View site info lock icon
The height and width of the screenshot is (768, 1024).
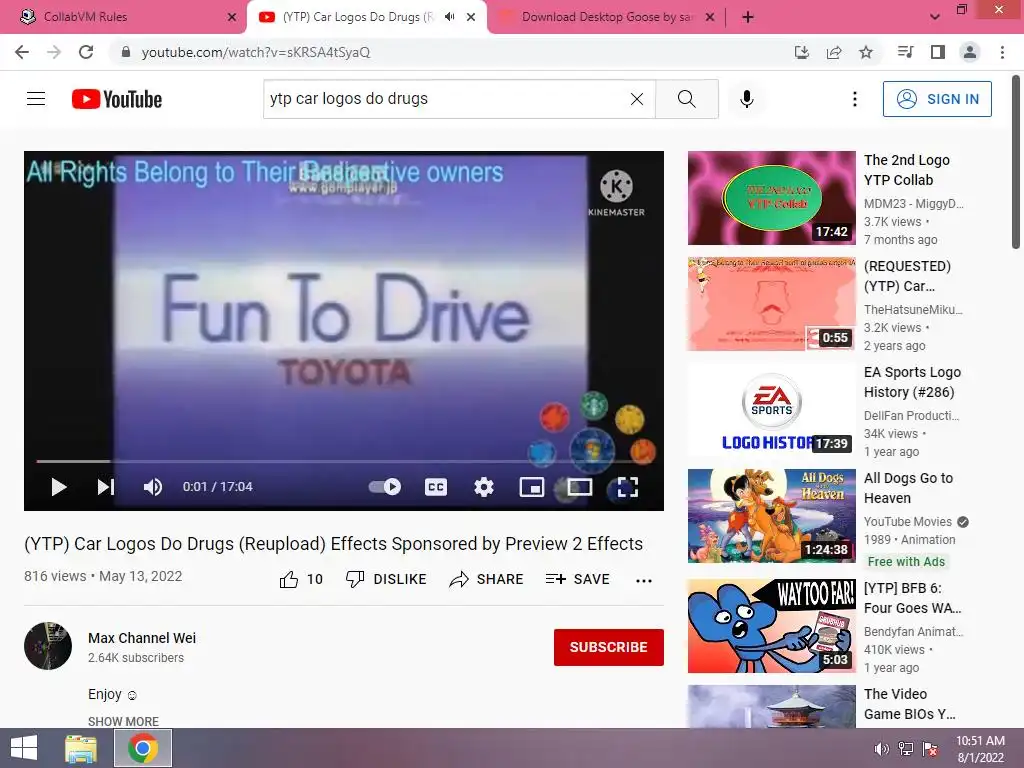126,52
